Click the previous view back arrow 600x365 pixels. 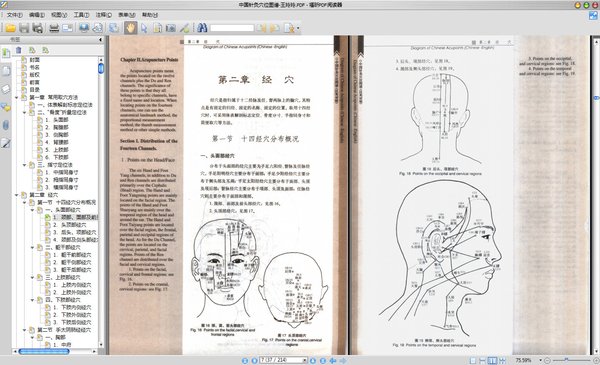(x=333, y=360)
